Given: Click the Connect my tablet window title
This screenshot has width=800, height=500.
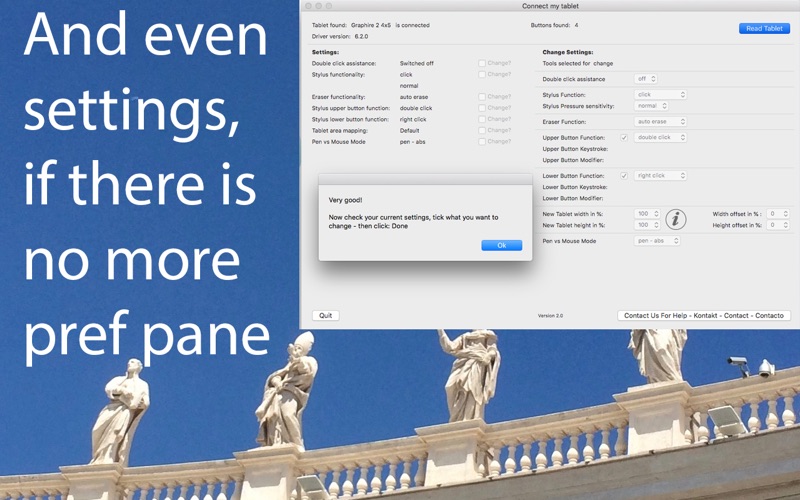Looking at the screenshot, I should click(x=550, y=6).
